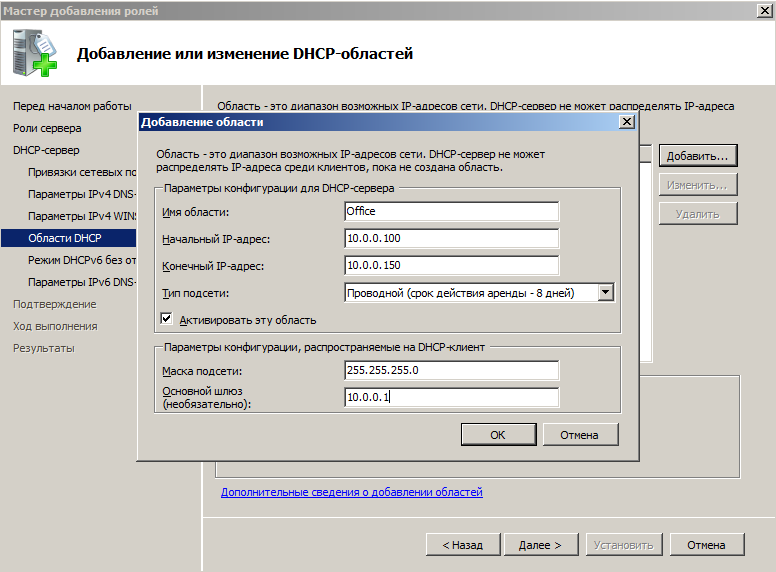The width and height of the screenshot is (776, 572).
Task: Click the 'Маска подсети:' label
Action: (202, 371)
